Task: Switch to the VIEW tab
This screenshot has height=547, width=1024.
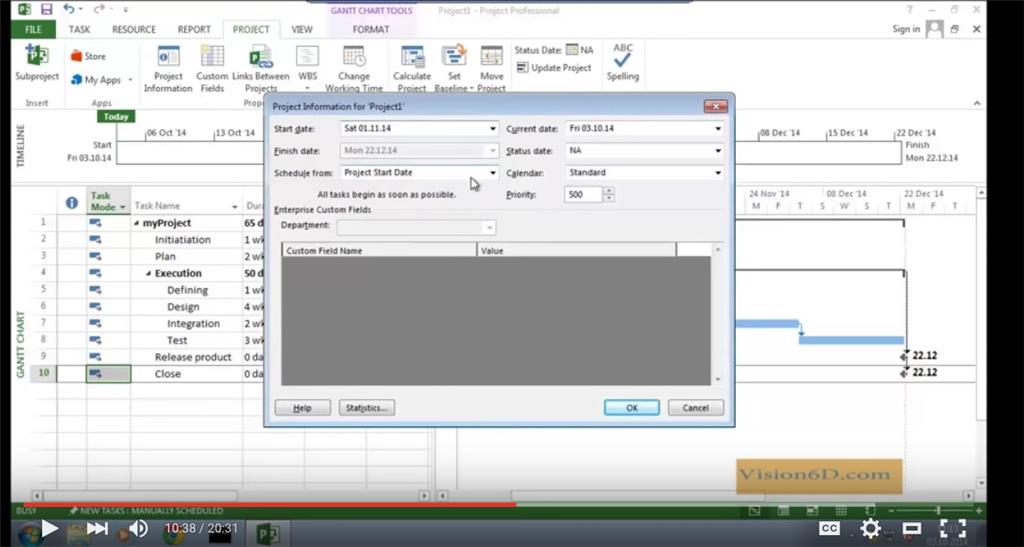Action: pyautogui.click(x=302, y=29)
